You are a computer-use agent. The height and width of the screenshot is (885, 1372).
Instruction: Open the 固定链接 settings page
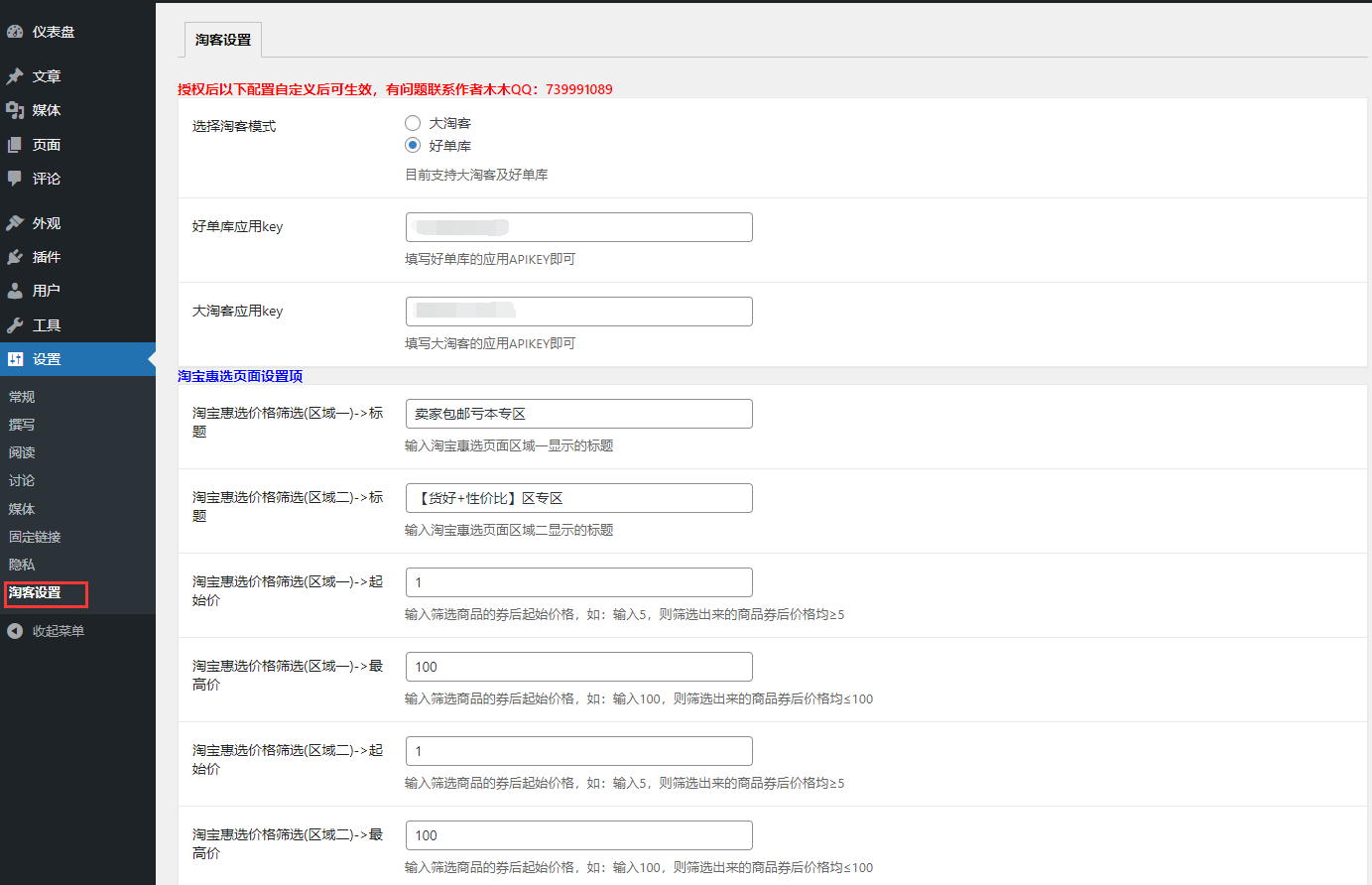point(36,537)
